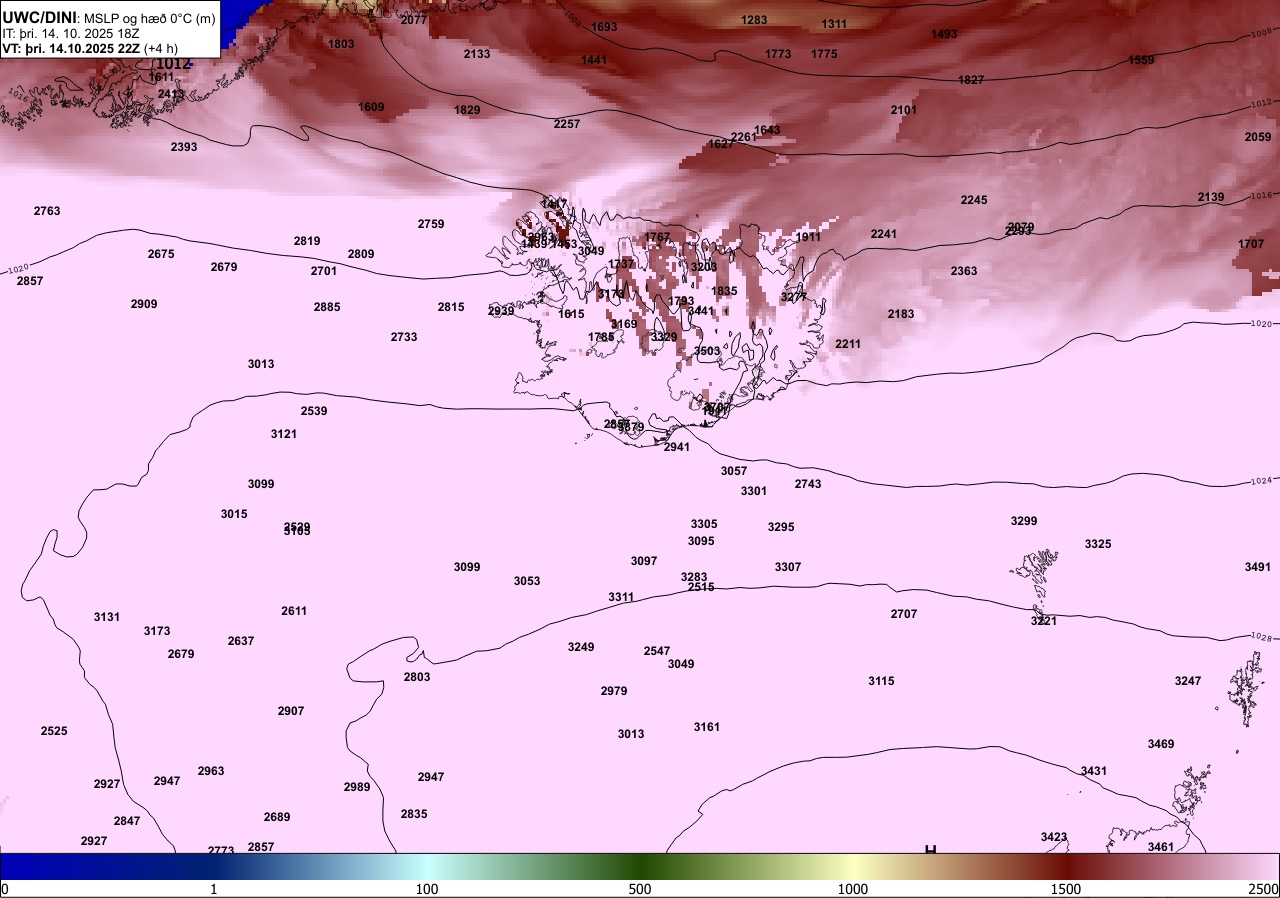
Task: Click the 2763 value
Action: [47, 211]
